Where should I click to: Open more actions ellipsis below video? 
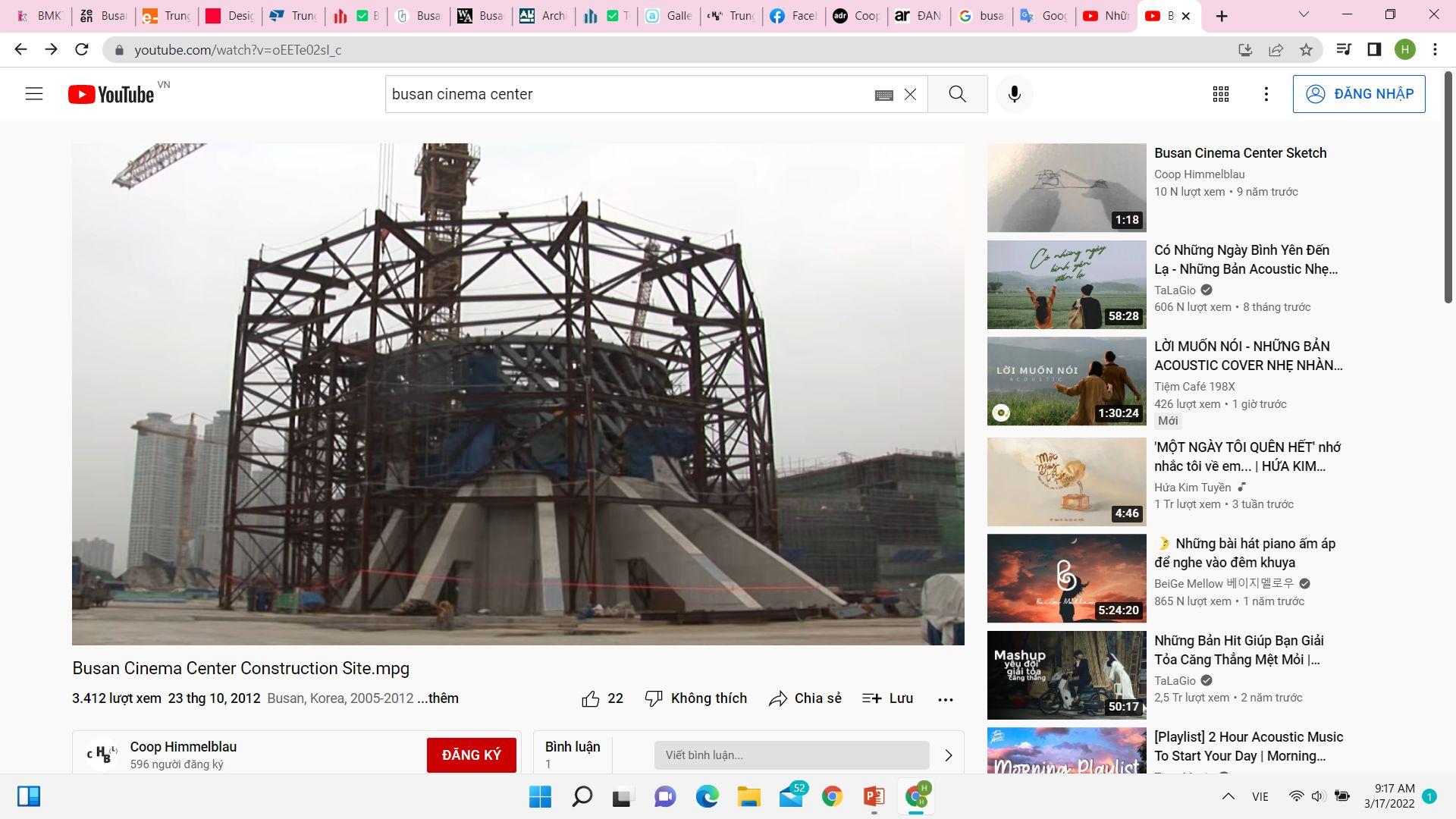point(945,699)
